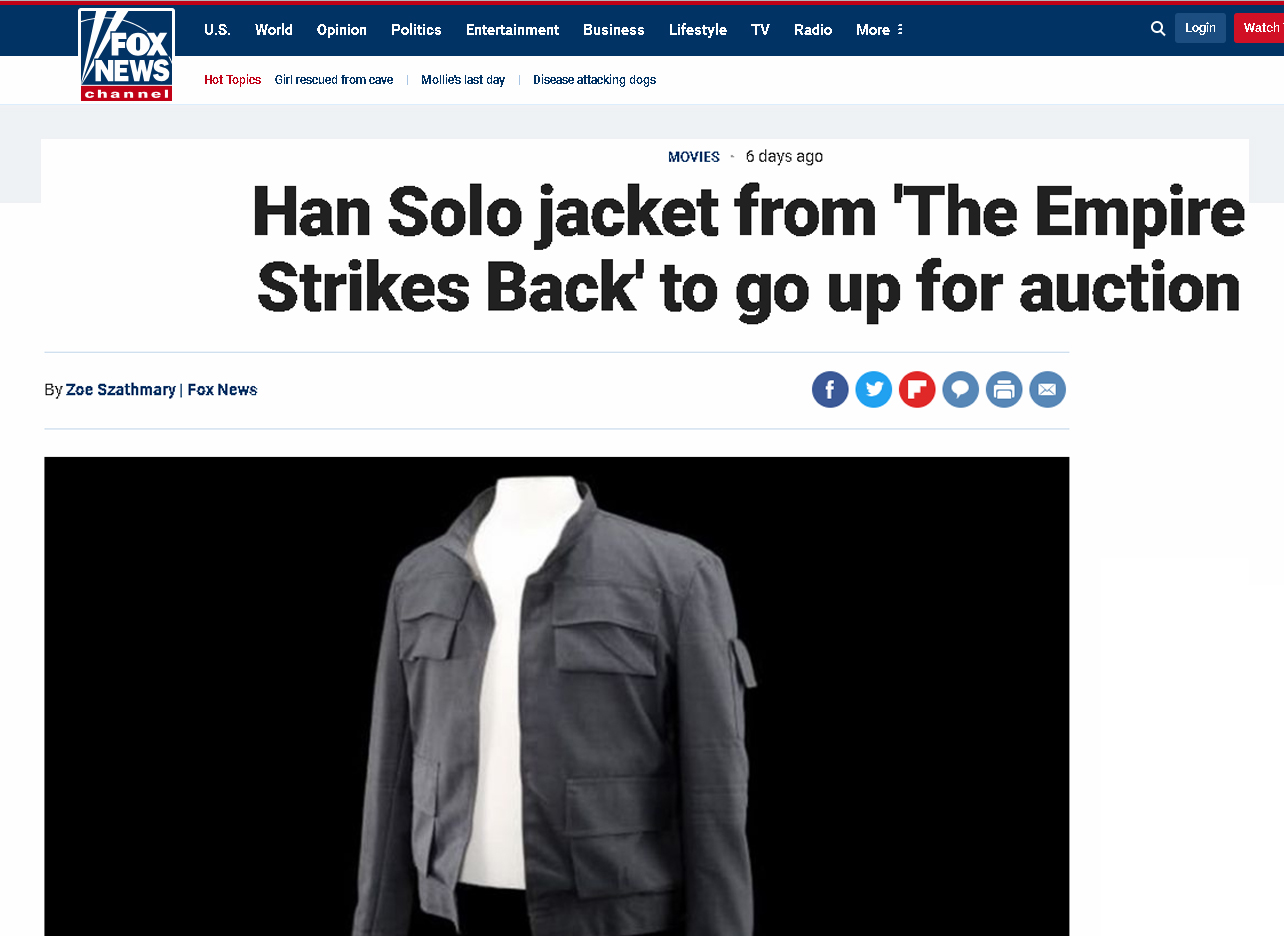Open the Fox News channel logo
Image resolution: width=1284 pixels, height=936 pixels.
127,54
